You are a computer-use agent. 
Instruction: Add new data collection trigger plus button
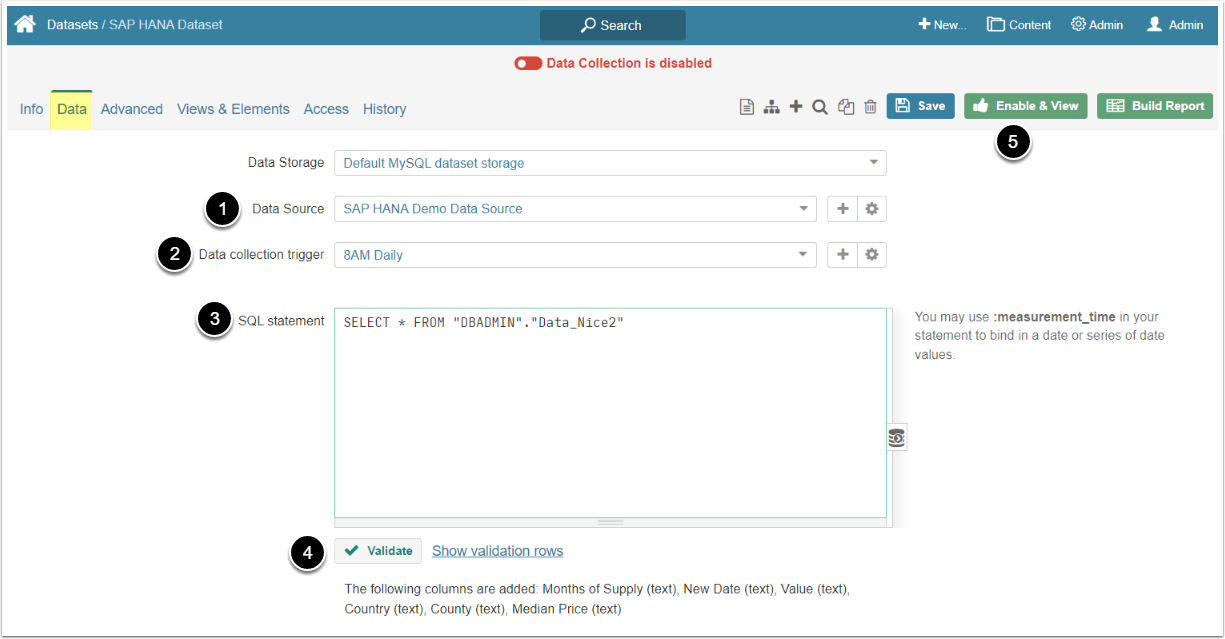click(843, 255)
